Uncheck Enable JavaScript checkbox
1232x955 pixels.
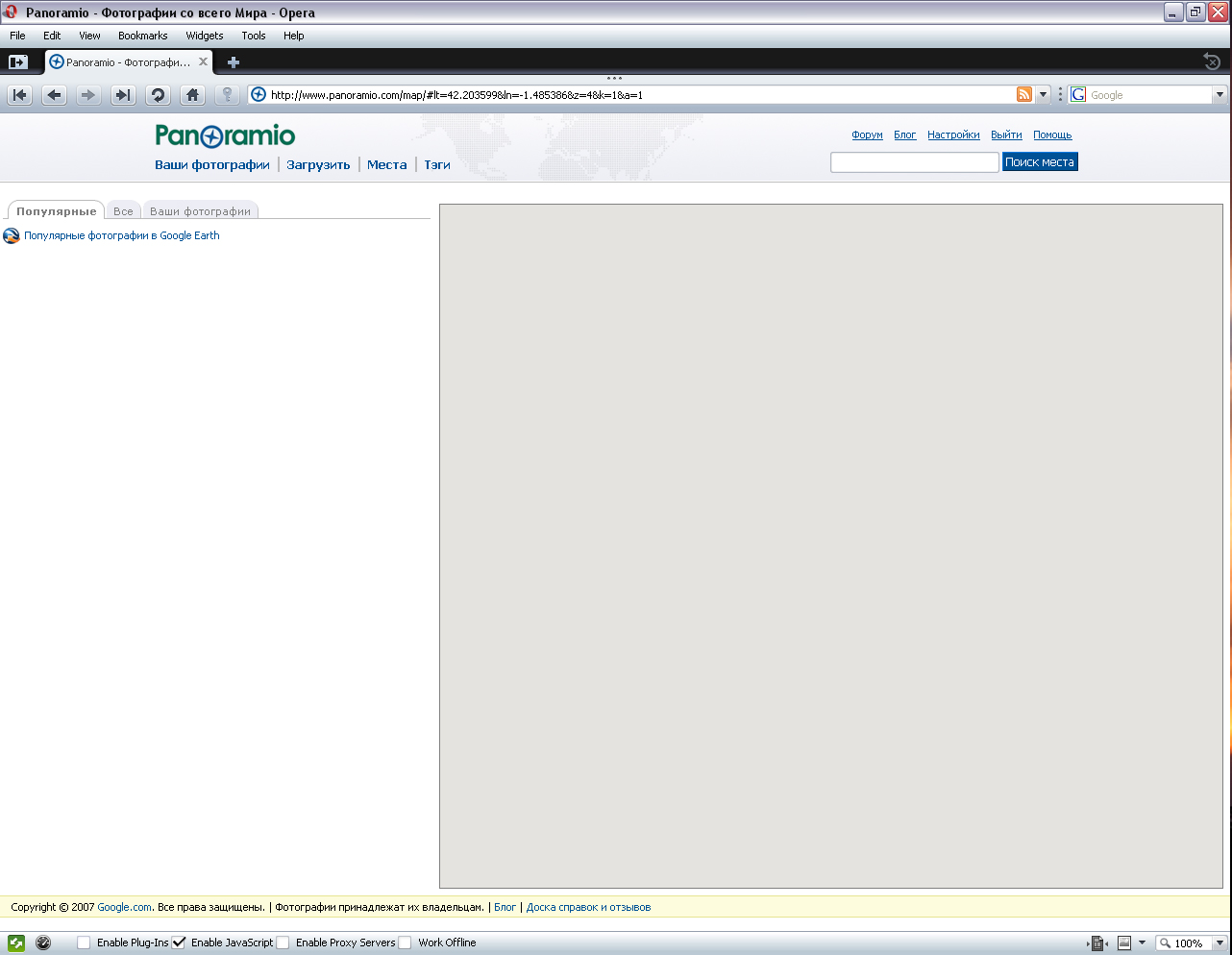179,943
